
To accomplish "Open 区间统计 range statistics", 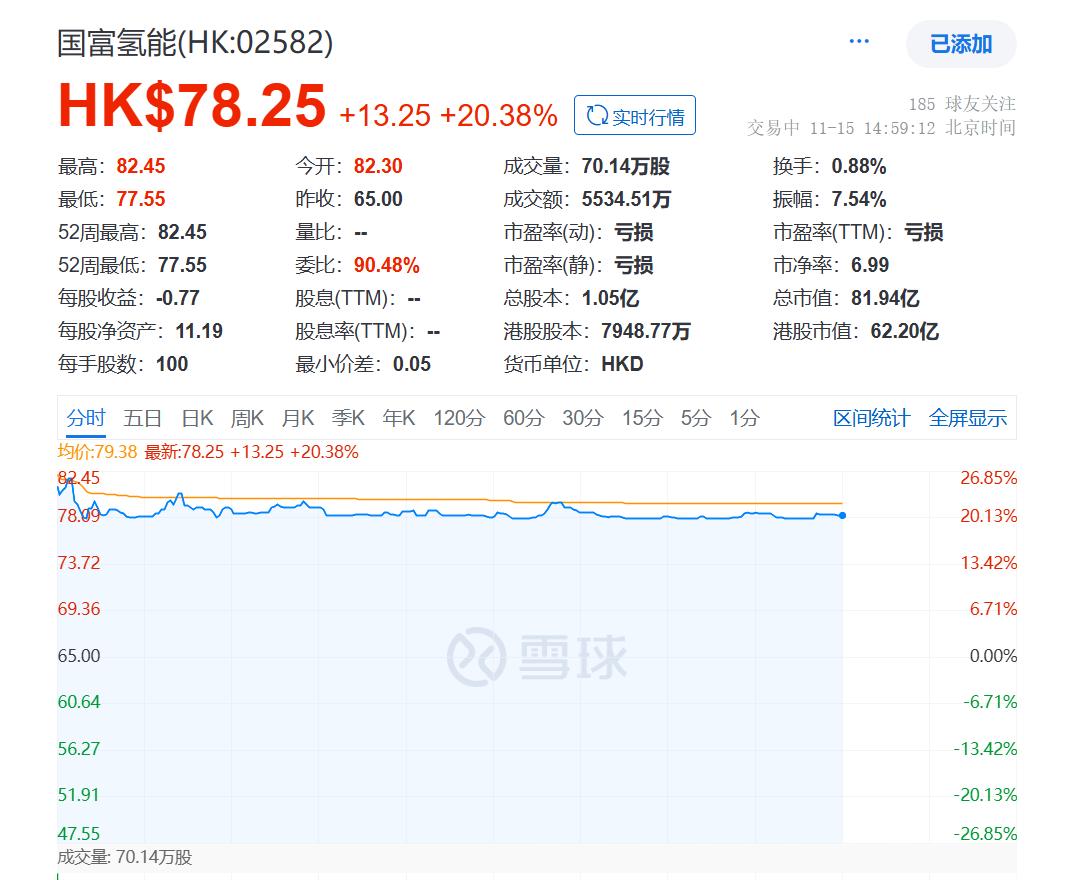I will coord(871,418).
